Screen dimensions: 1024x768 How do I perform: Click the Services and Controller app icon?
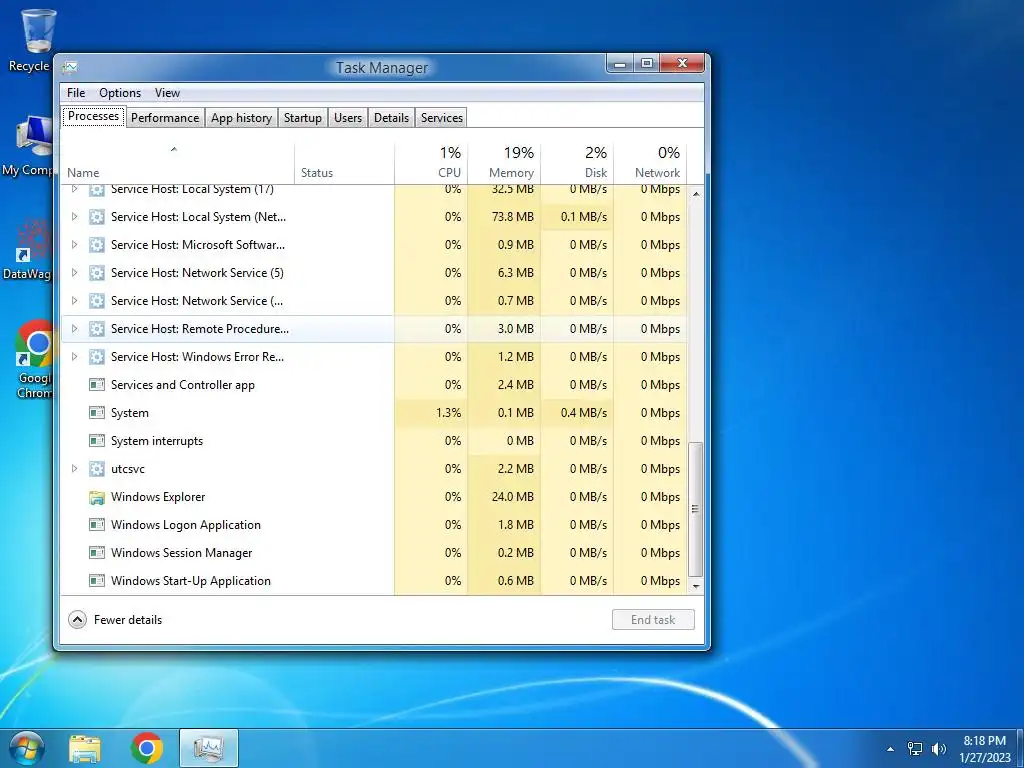[x=97, y=385]
